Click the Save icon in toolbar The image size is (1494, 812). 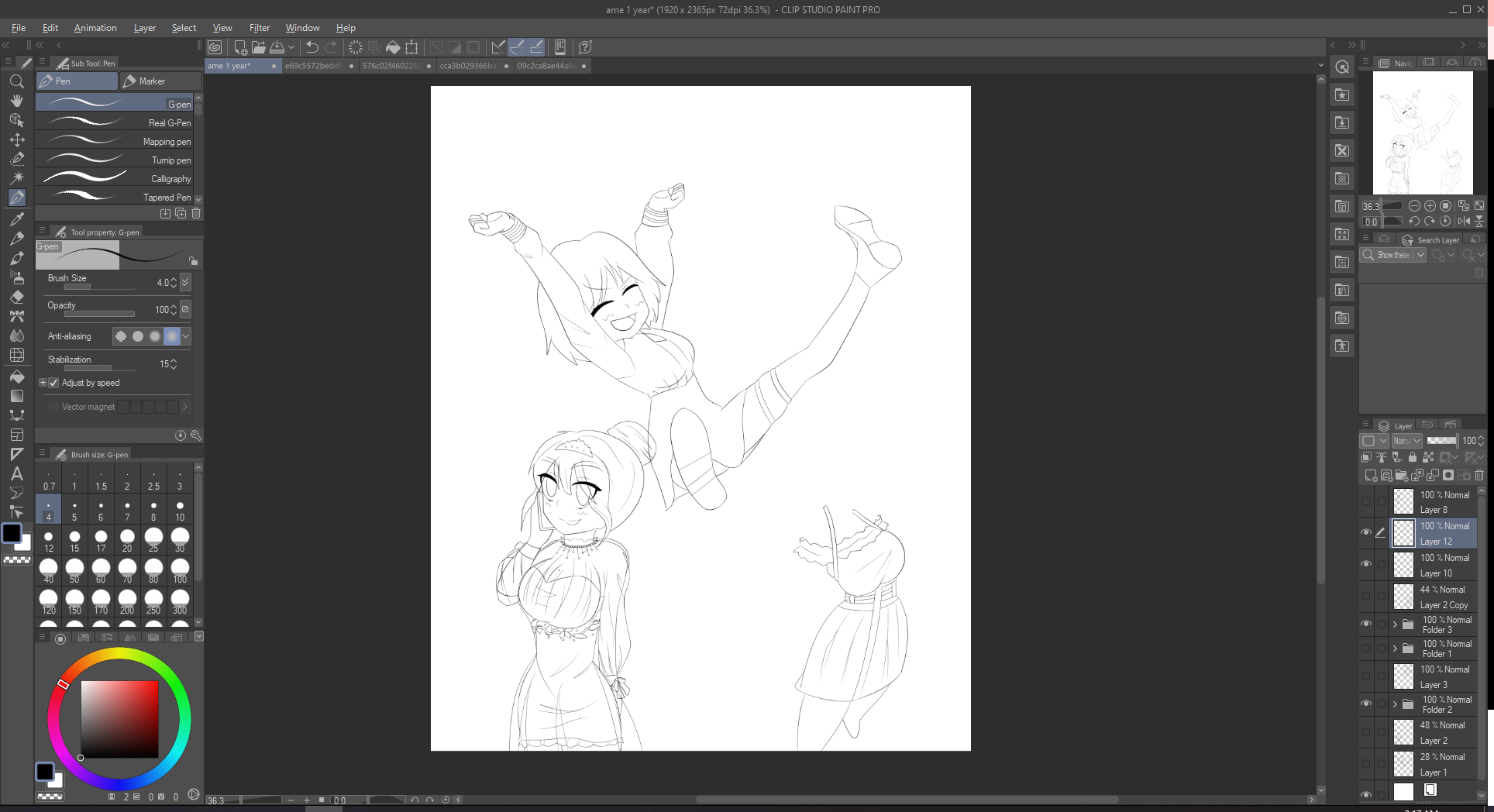(277, 47)
